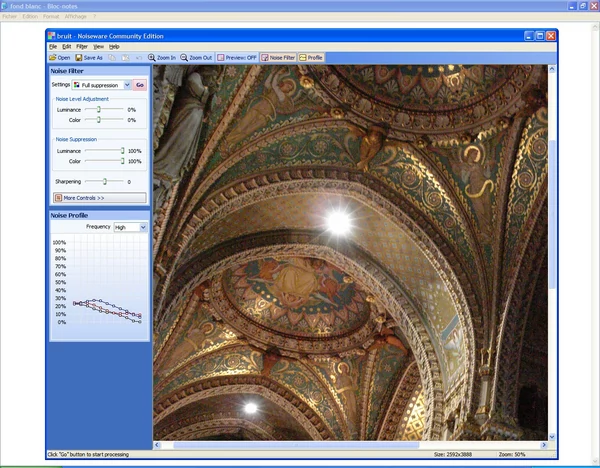Viewport: 600px width, 468px height.
Task: Toggle Preview: OFF button
Action: click(237, 58)
